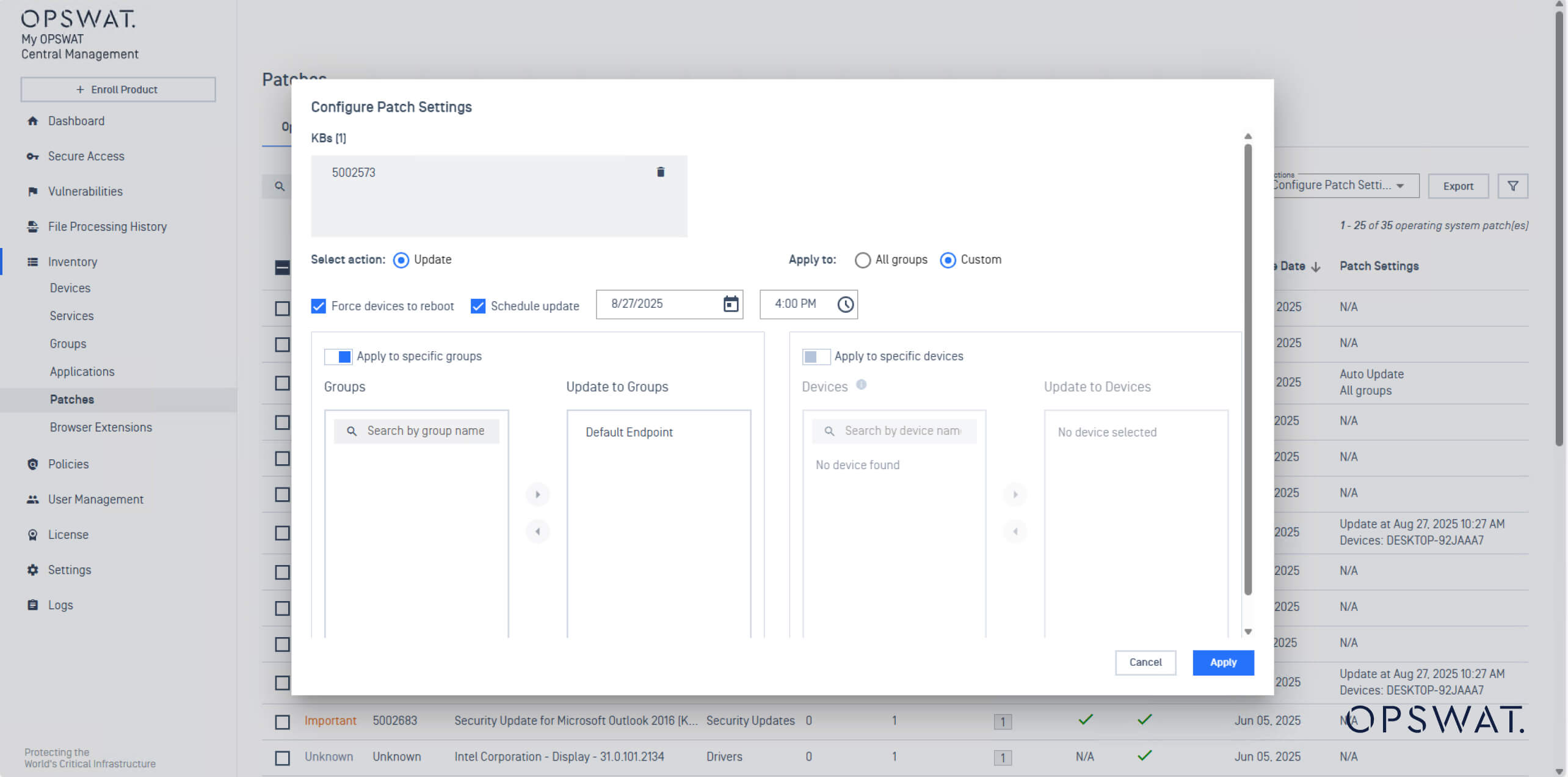Cancel the patch configuration
The image size is (1568, 777).
[x=1145, y=662]
